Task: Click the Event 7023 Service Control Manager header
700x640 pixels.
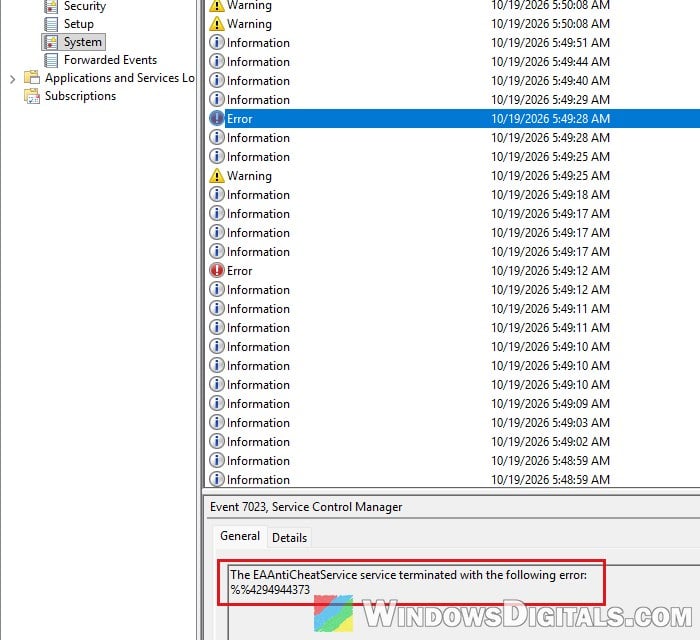Action: 306,507
